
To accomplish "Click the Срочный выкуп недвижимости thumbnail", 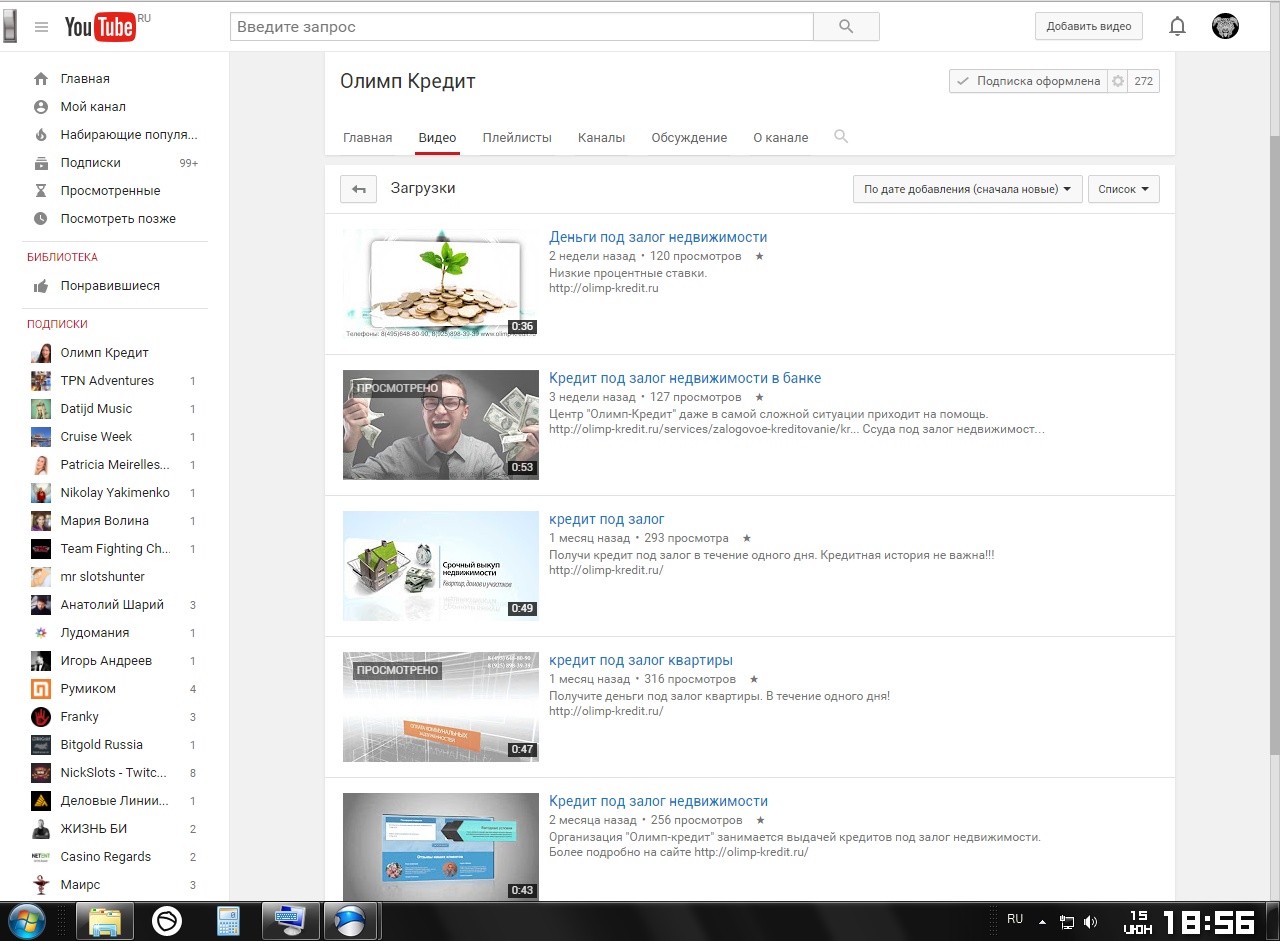I will (441, 566).
